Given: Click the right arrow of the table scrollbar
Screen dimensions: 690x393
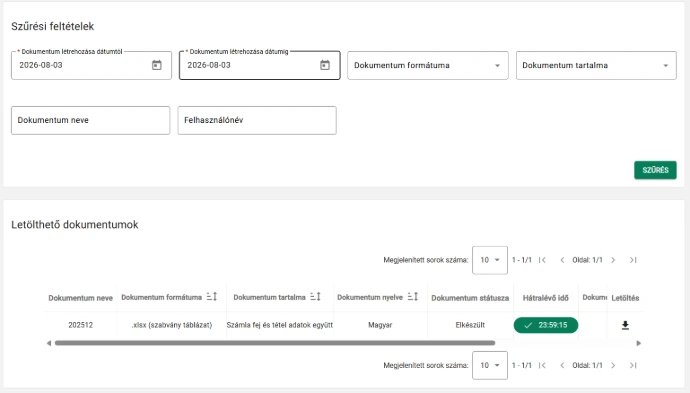Looking at the screenshot, I should (639, 343).
